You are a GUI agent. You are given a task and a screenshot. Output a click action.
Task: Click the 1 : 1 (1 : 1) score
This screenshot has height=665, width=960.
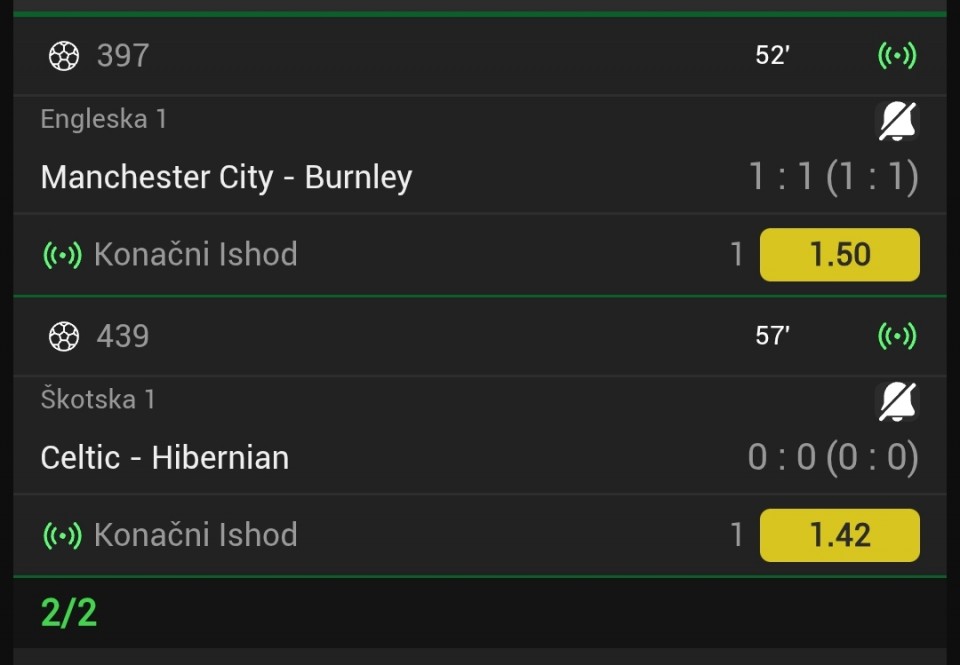(833, 178)
